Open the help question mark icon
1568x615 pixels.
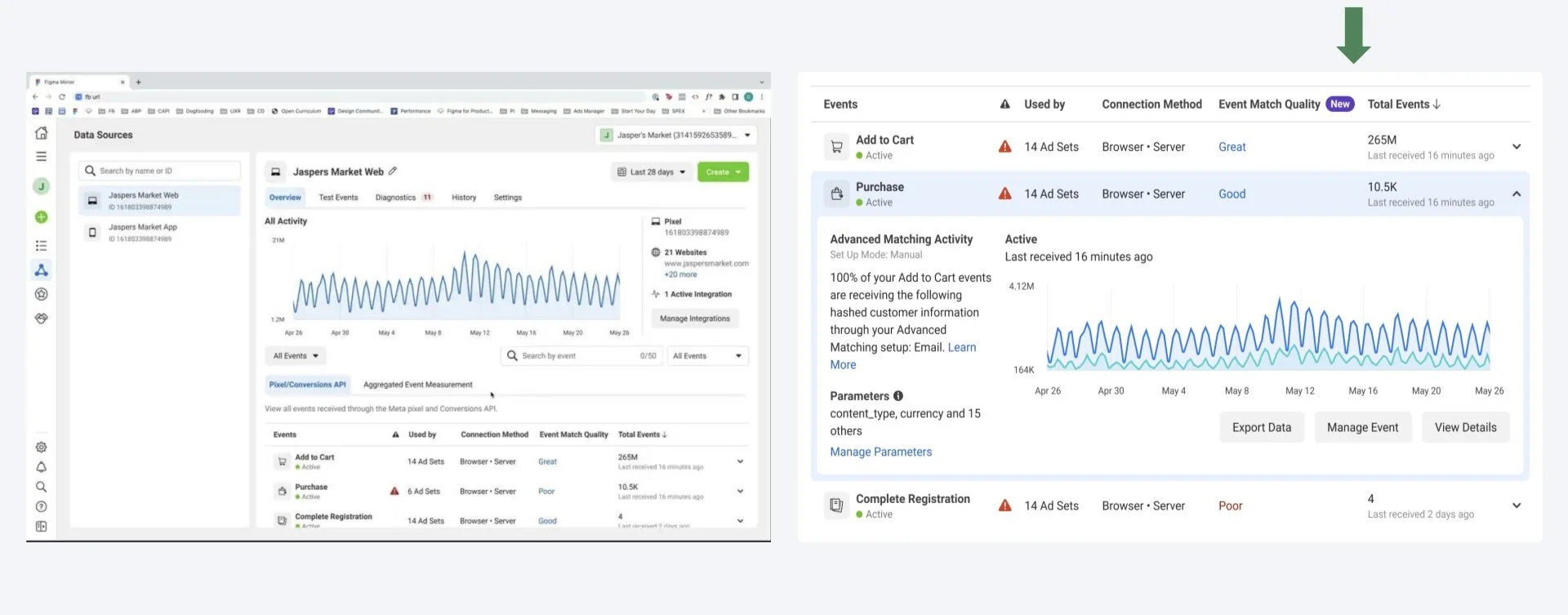point(41,506)
